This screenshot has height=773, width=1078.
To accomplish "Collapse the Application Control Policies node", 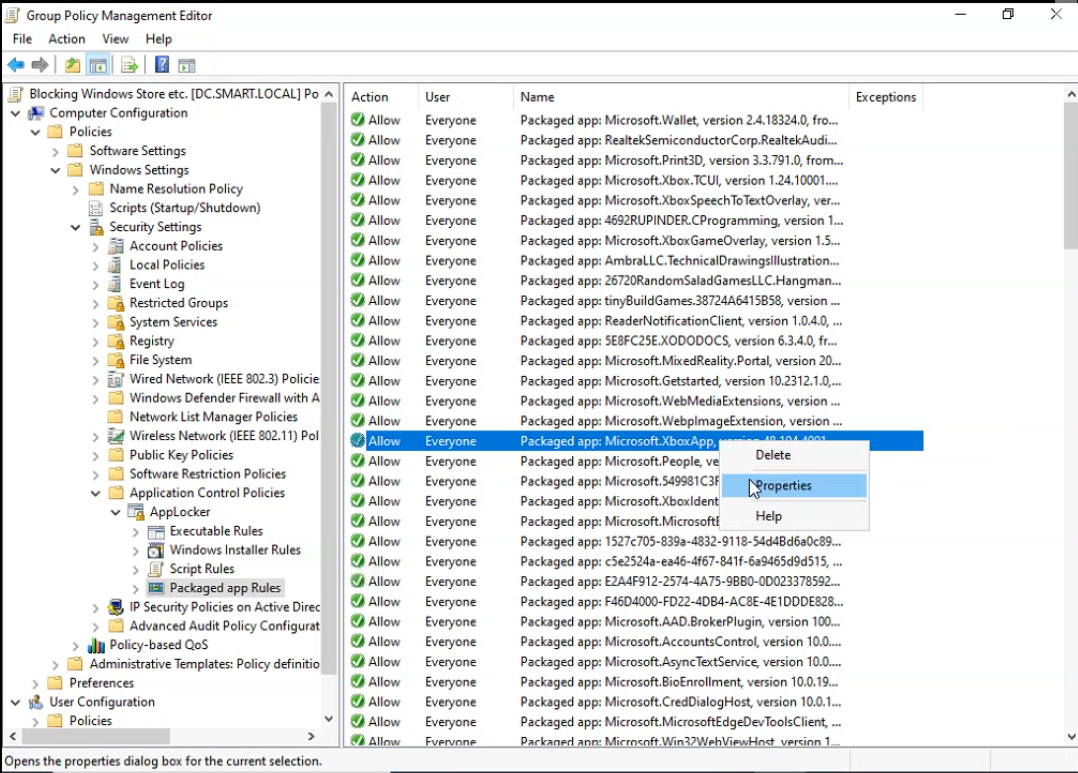I will [96, 493].
